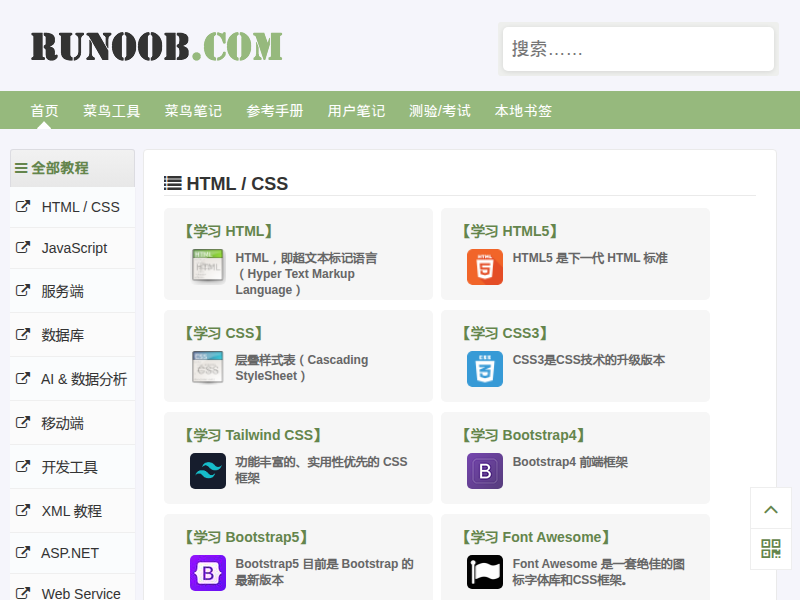The width and height of the screenshot is (800, 600).
Task: Open the Tailwind CSS wave icon
Action: (x=208, y=471)
